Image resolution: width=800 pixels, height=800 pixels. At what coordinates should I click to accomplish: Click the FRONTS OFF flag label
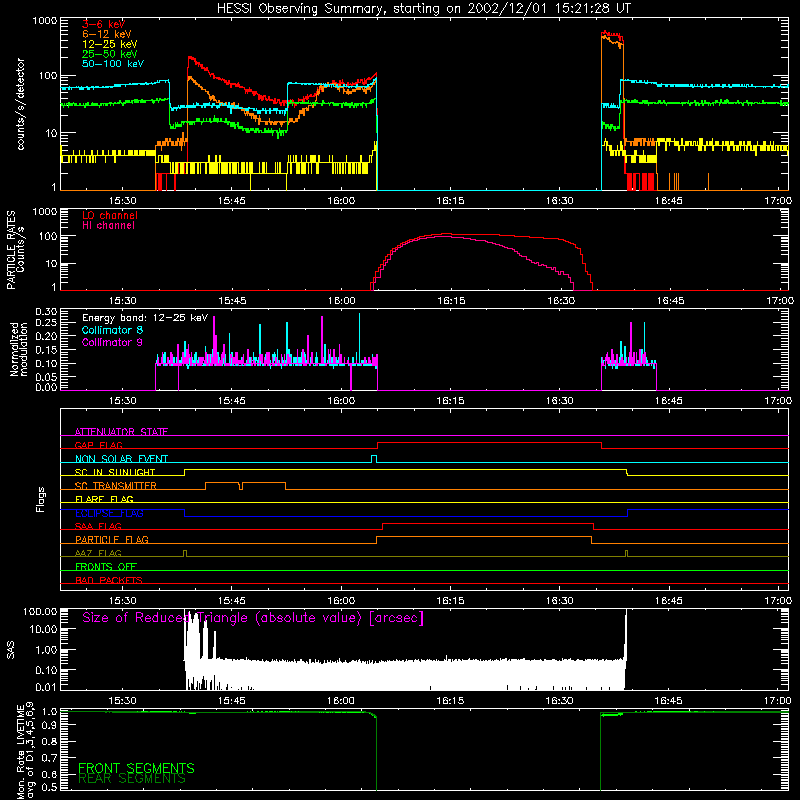click(106, 567)
